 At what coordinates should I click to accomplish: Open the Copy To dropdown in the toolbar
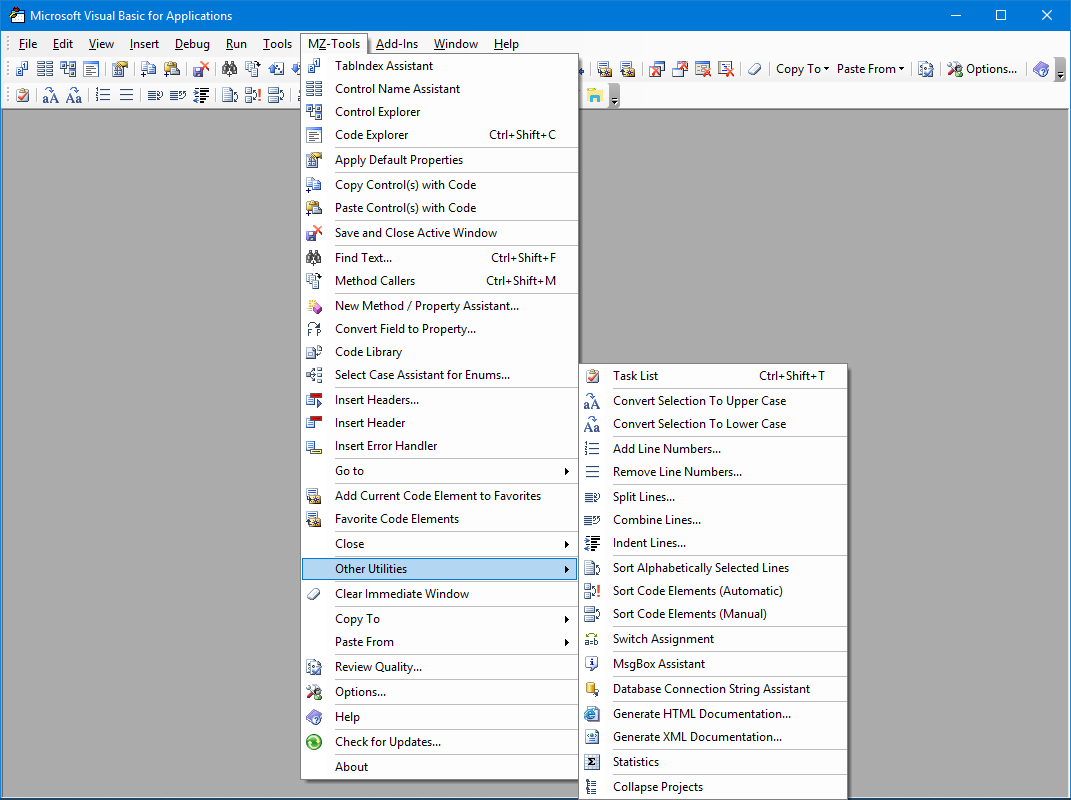tap(803, 69)
